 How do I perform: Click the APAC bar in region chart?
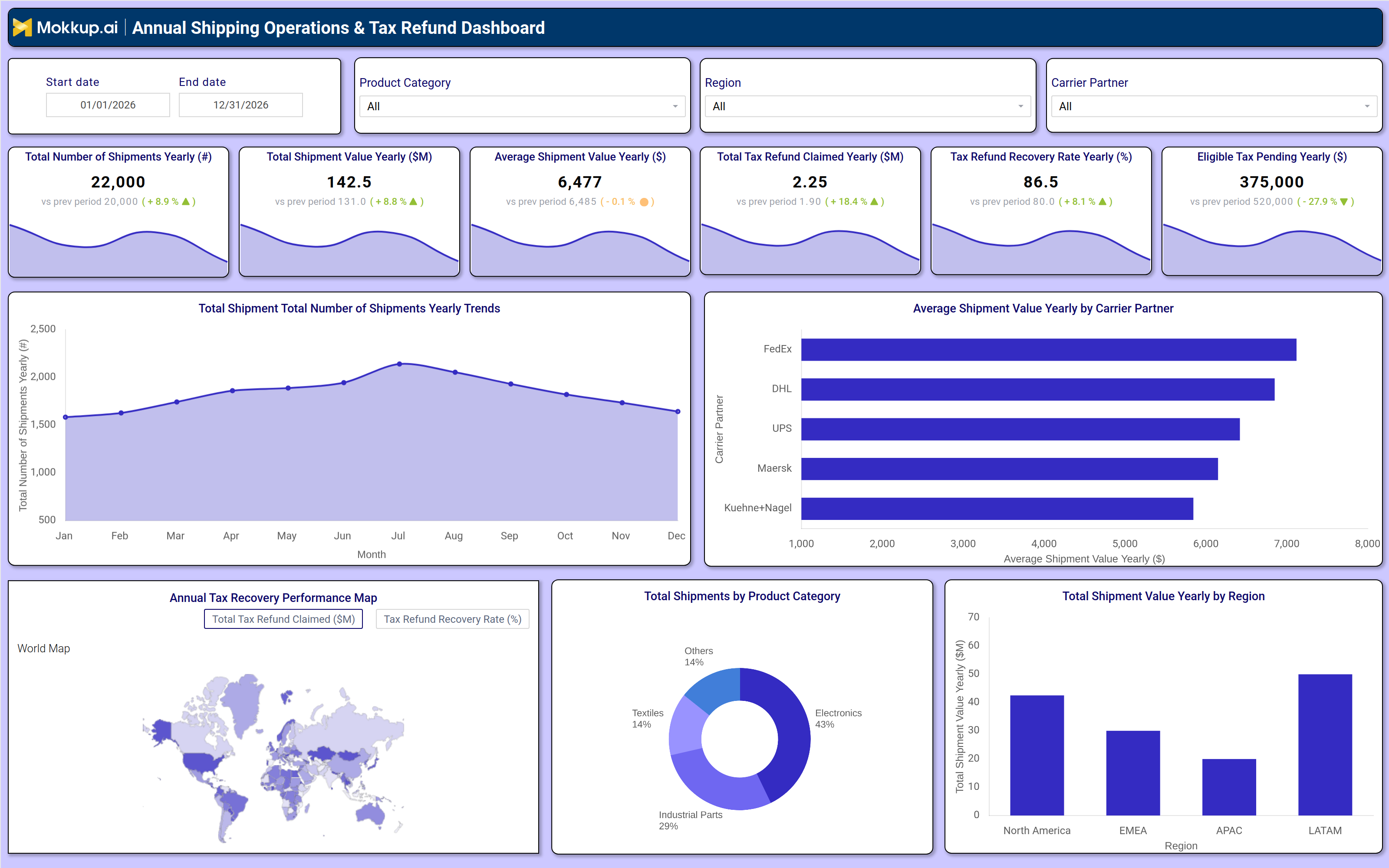pyautogui.click(x=1229, y=787)
